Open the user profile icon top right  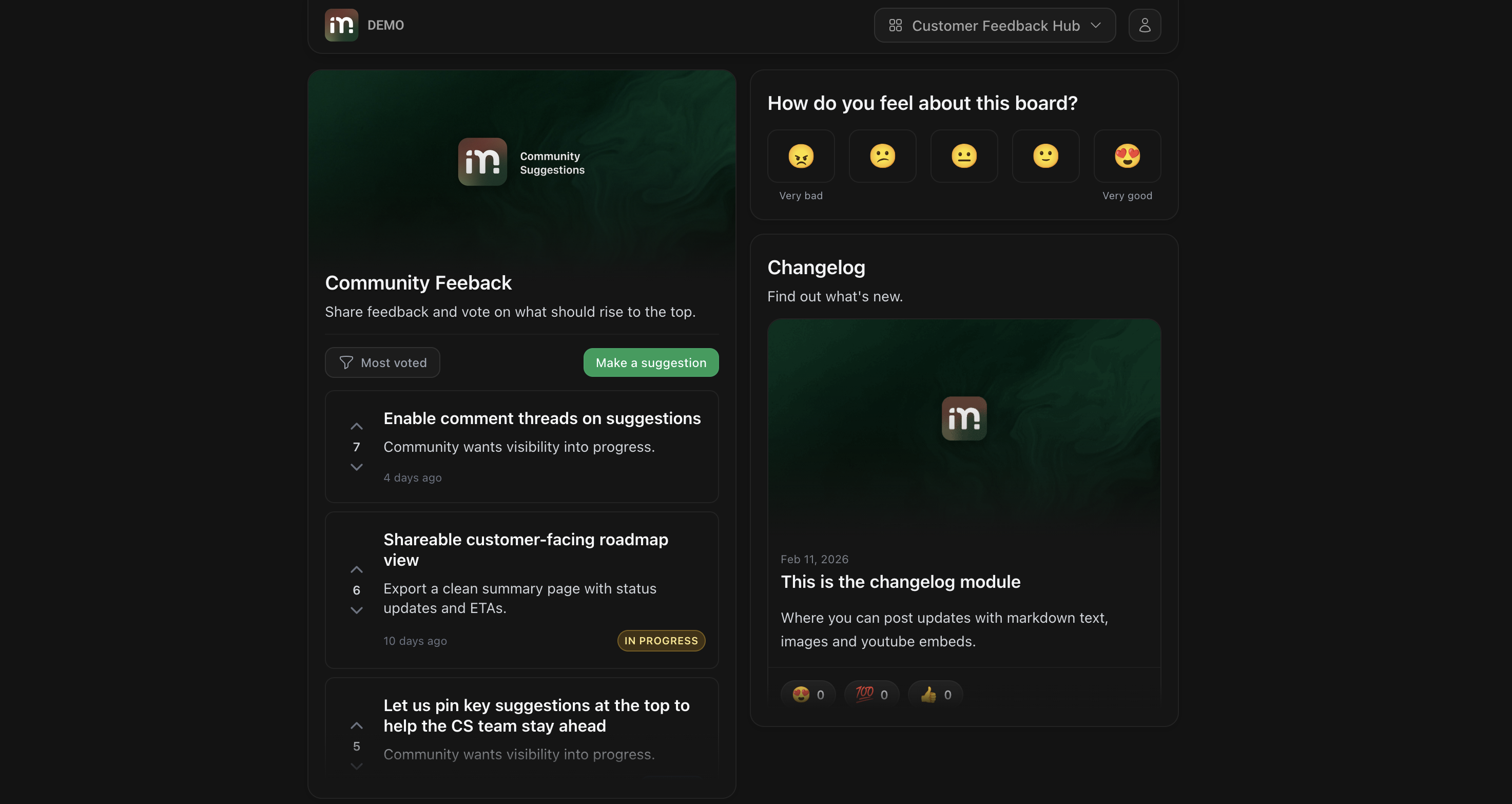1144,25
